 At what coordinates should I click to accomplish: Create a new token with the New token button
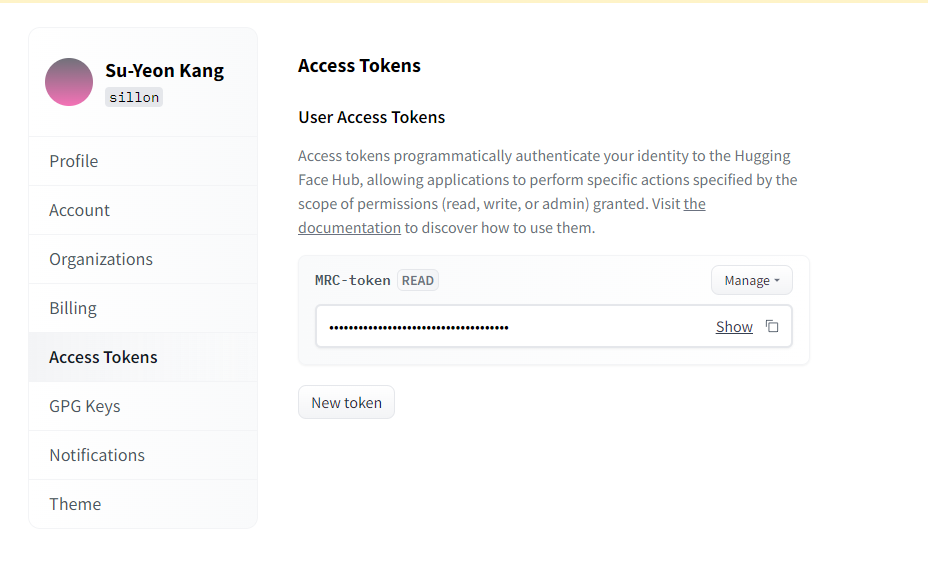point(346,402)
